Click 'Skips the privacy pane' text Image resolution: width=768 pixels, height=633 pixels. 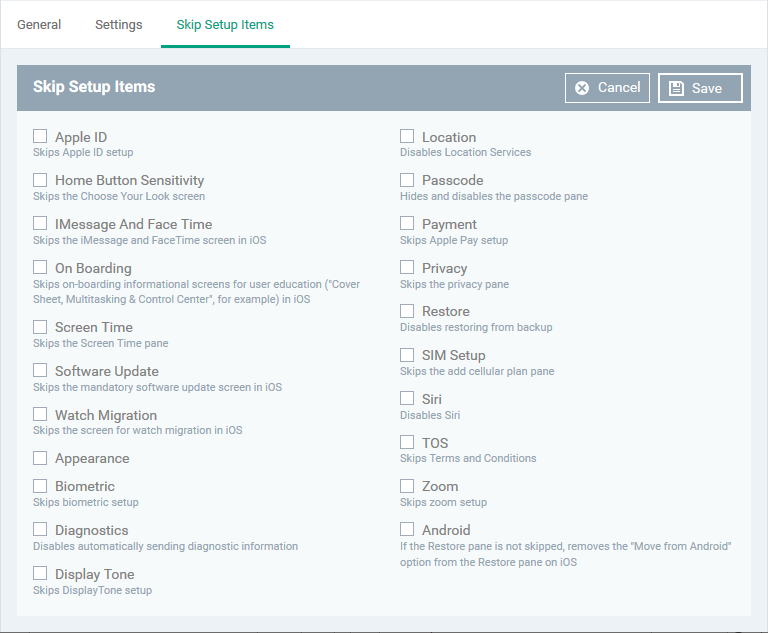(x=455, y=285)
